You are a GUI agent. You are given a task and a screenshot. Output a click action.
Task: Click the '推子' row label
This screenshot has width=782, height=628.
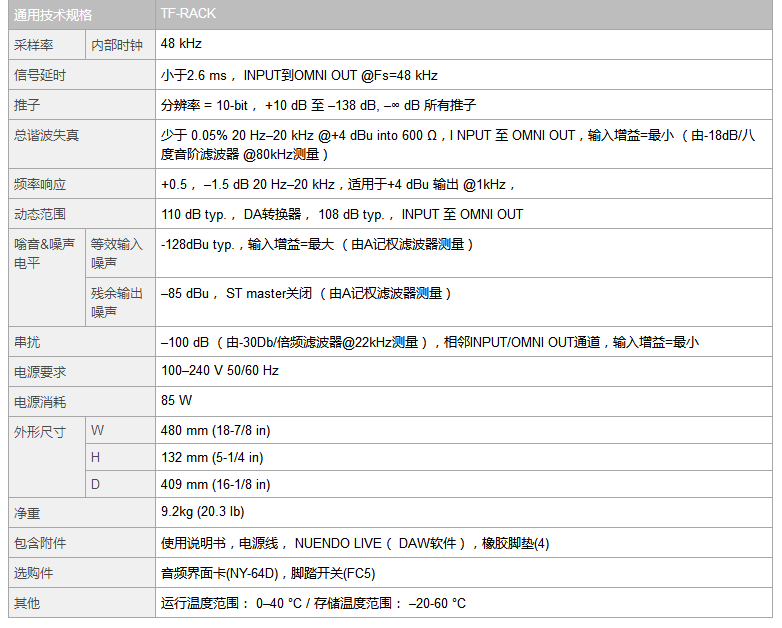coord(27,105)
